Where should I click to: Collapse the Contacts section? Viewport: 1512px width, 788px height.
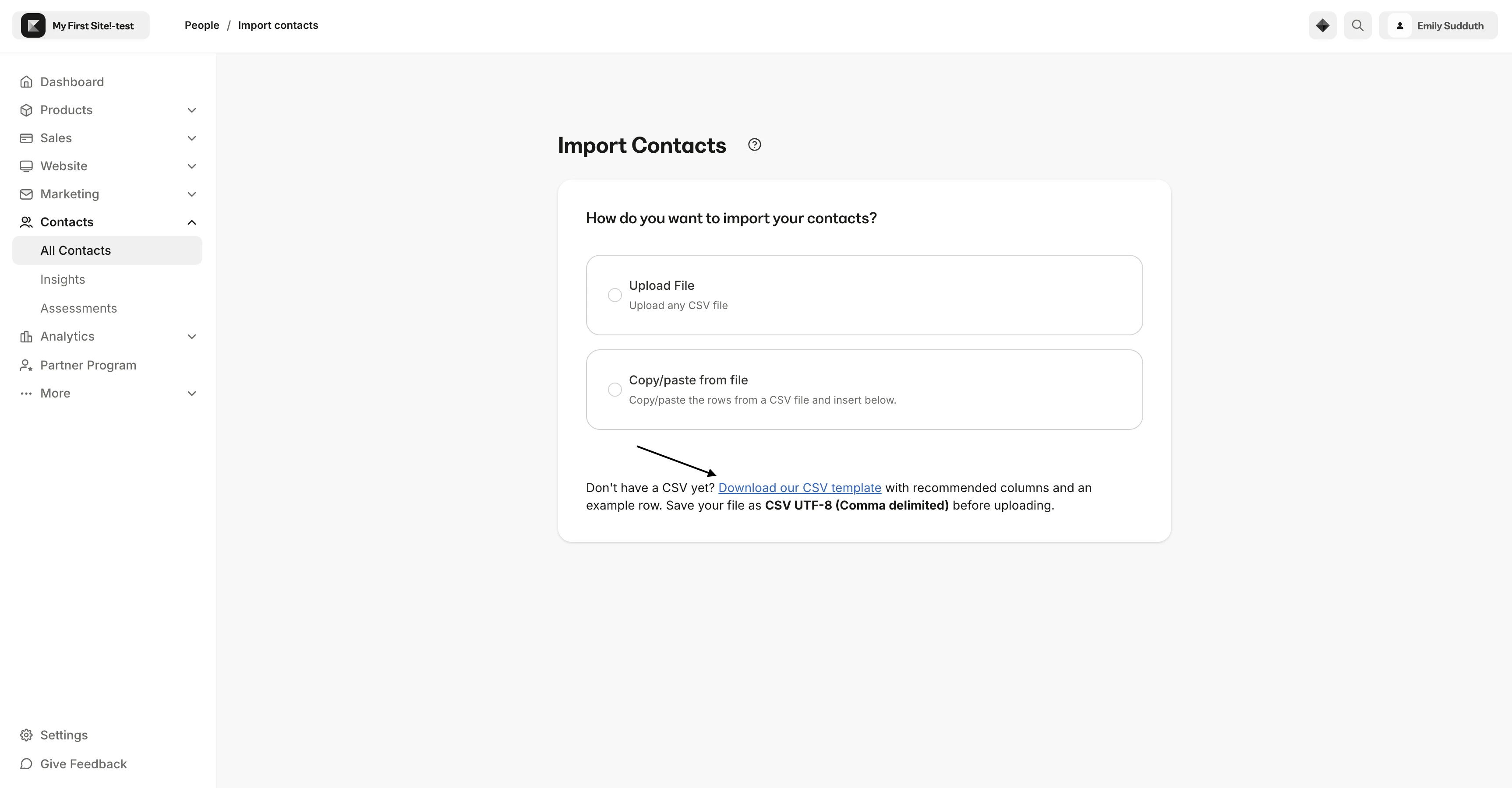tap(191, 222)
